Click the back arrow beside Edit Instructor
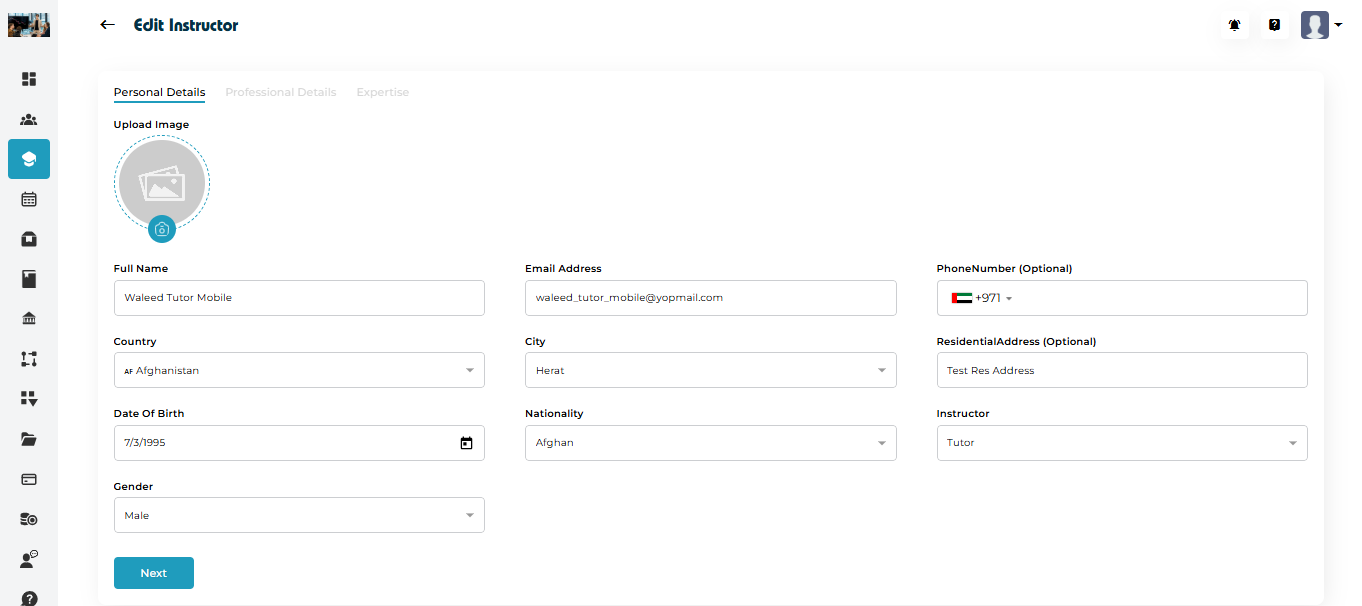 108,25
